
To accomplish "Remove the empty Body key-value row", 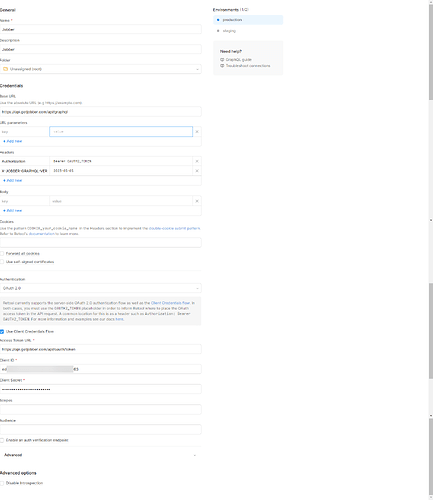I will [x=197, y=201].
